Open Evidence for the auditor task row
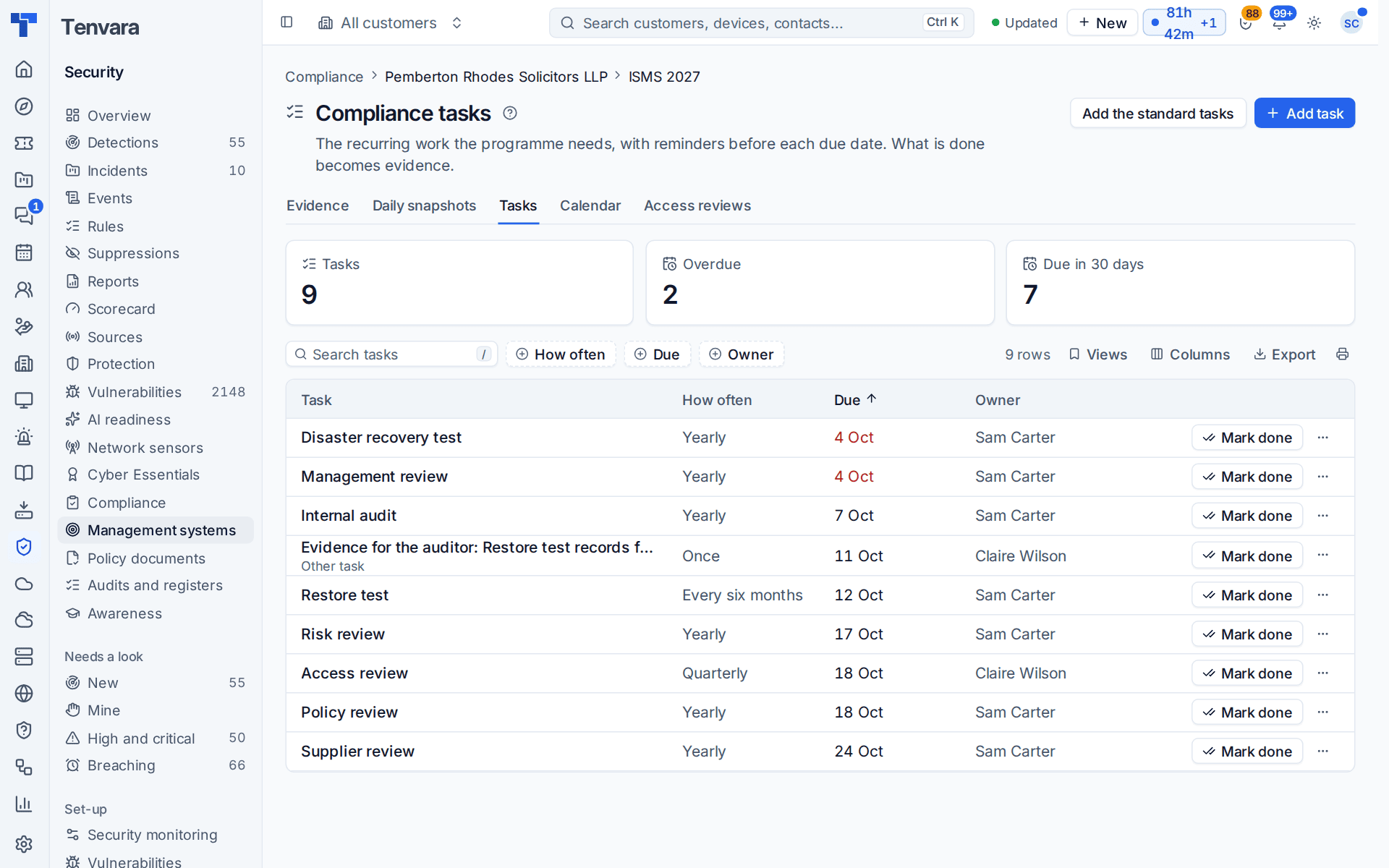The width and height of the screenshot is (1389, 868). 820,556
